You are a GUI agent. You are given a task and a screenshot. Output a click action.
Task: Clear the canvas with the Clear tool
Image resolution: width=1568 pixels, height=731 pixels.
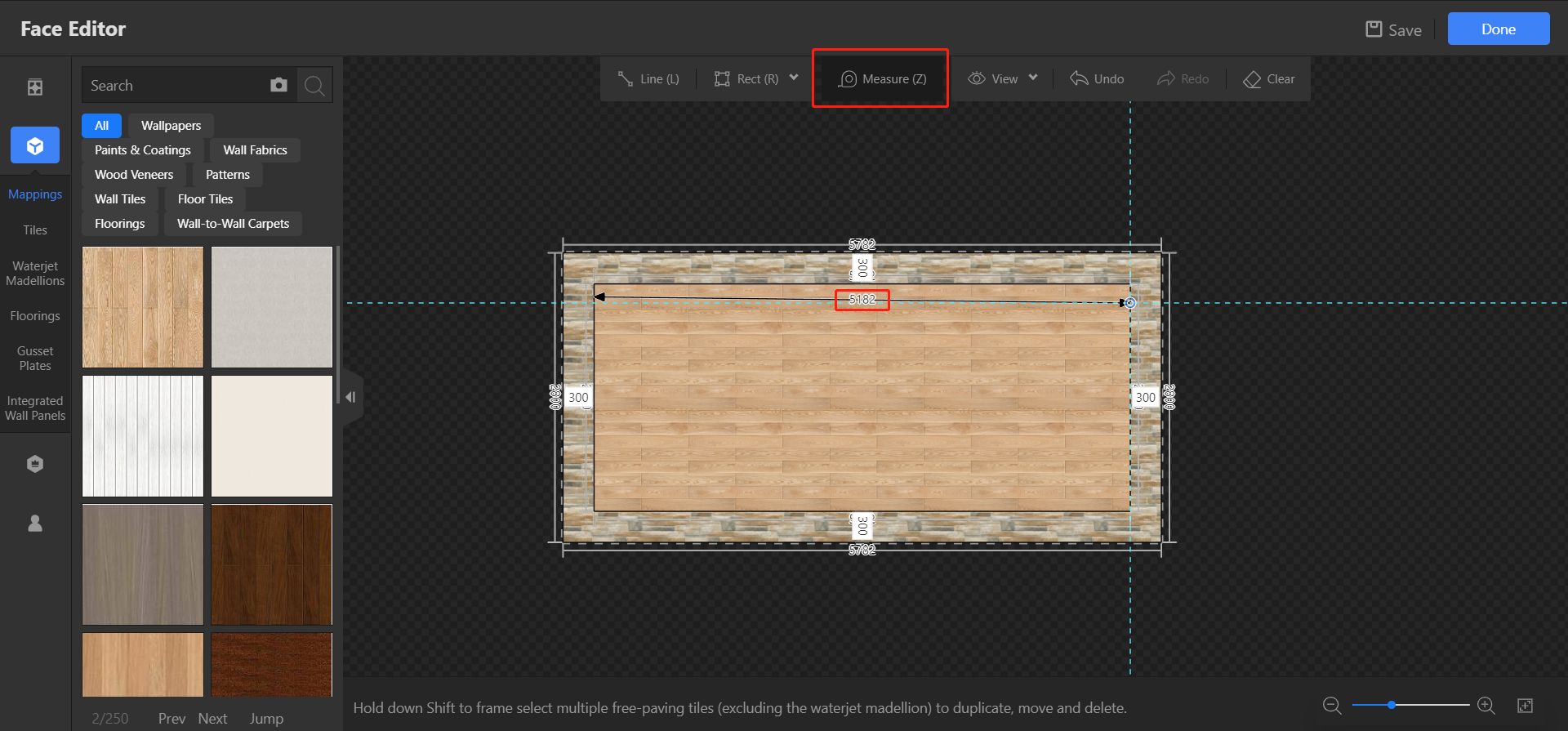coord(1269,79)
